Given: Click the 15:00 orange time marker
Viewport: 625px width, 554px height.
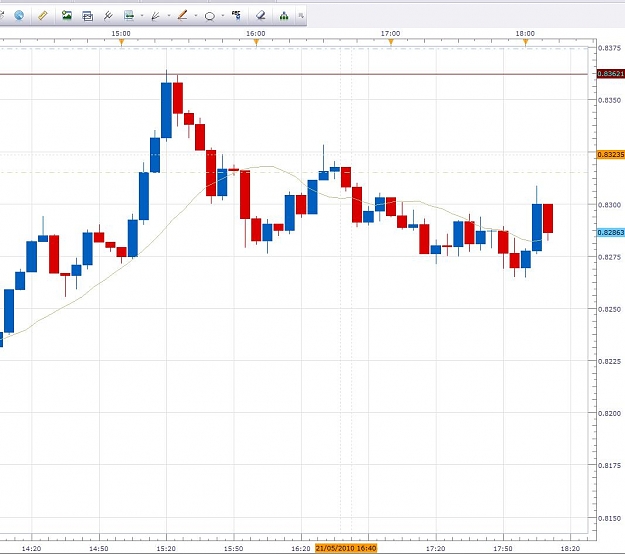Looking at the screenshot, I should point(122,42).
